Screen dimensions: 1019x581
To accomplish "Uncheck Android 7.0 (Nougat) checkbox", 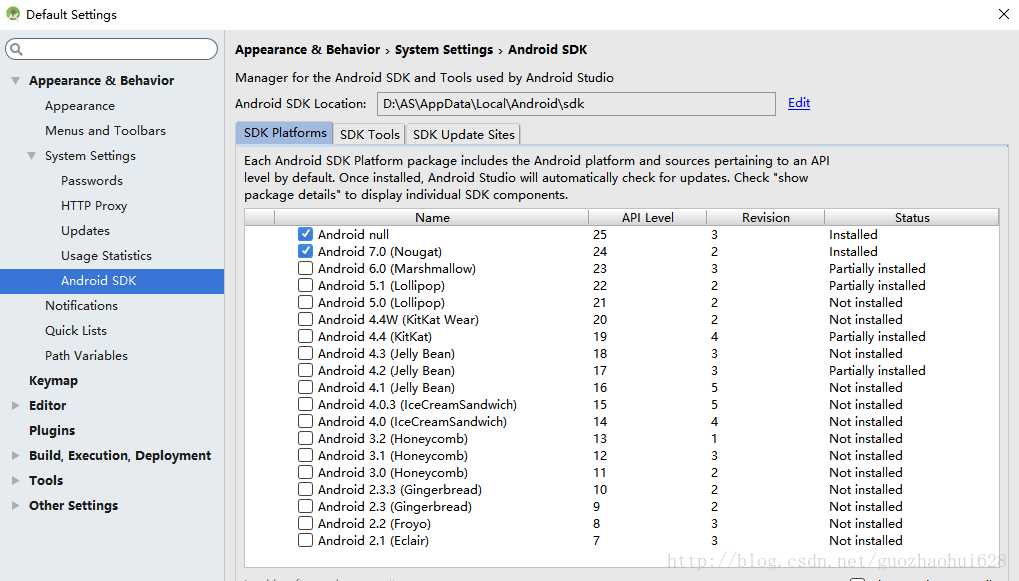I will (x=305, y=251).
